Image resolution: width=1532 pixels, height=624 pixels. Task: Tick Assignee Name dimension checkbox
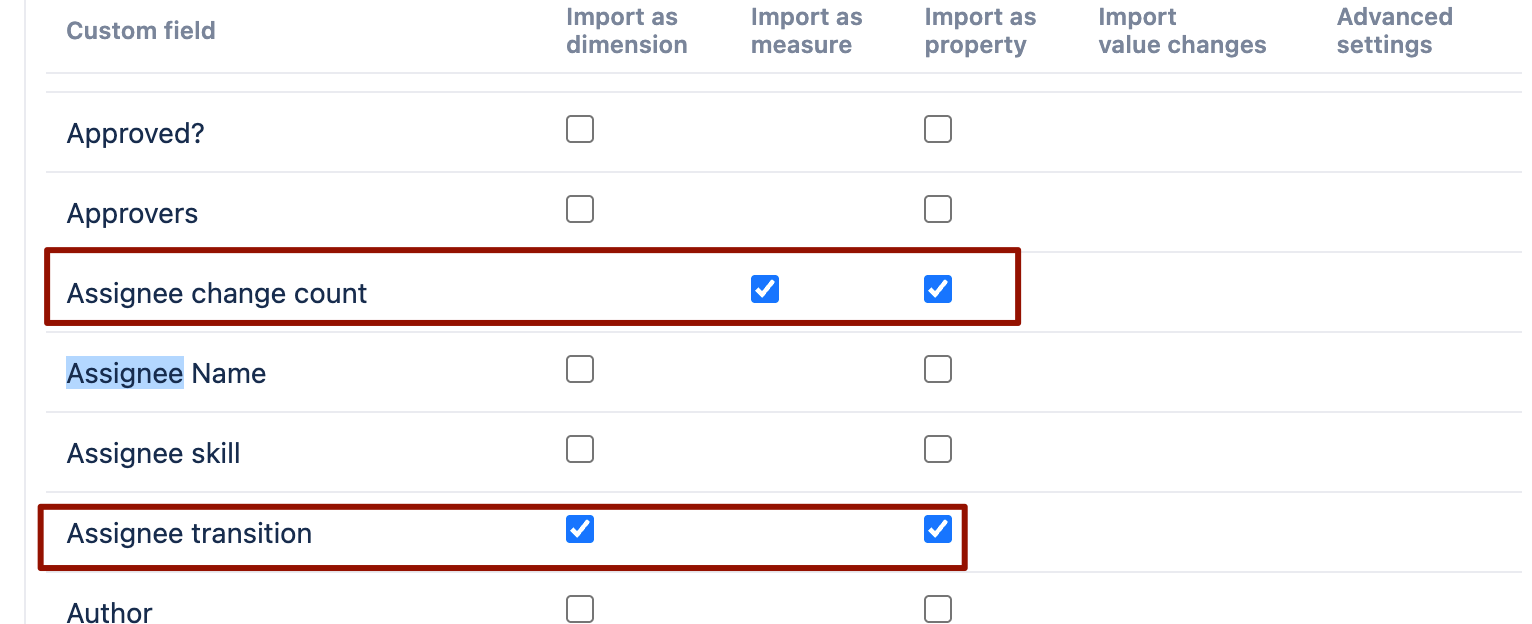coord(580,369)
